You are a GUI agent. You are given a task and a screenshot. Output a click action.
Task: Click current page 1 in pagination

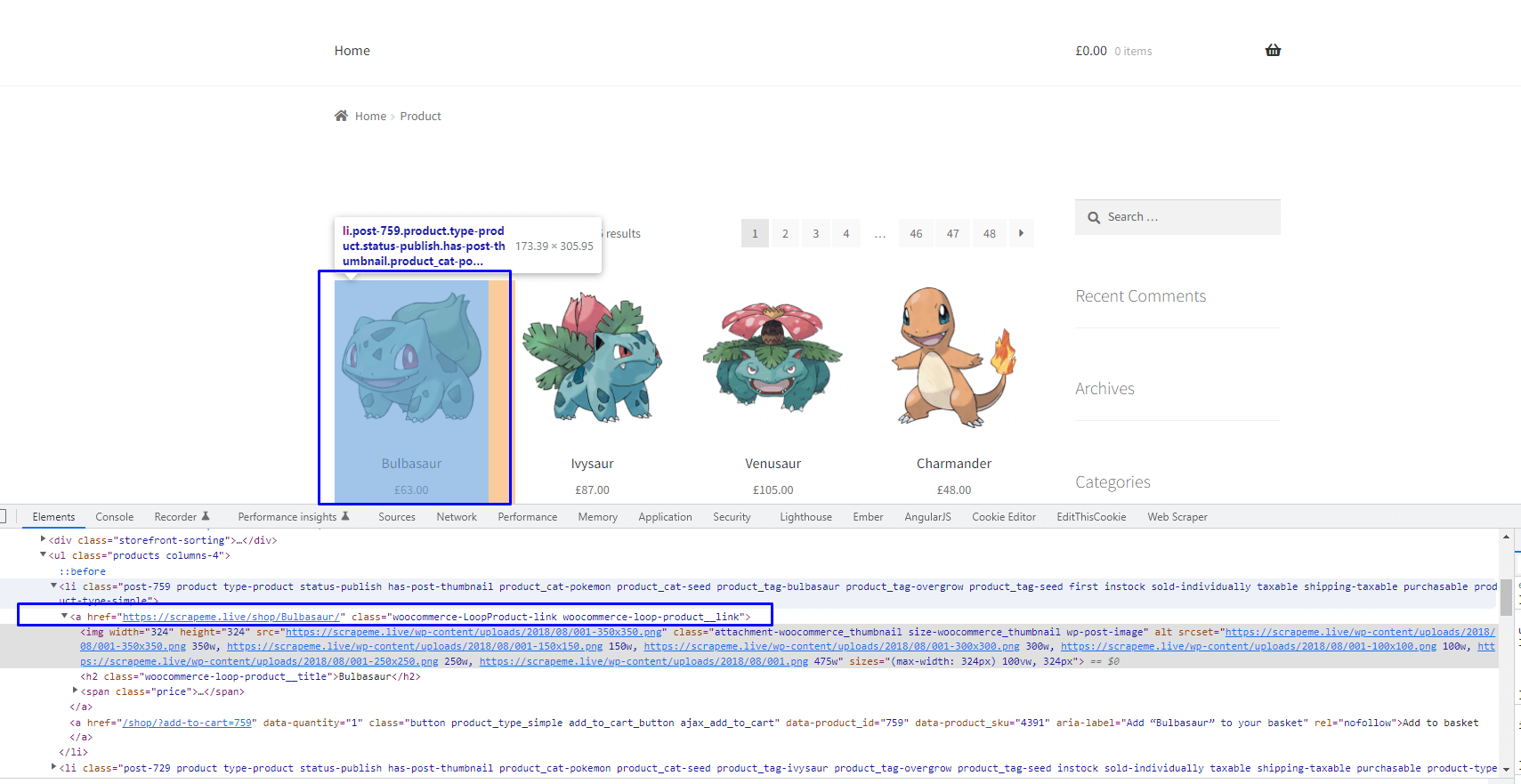point(755,233)
